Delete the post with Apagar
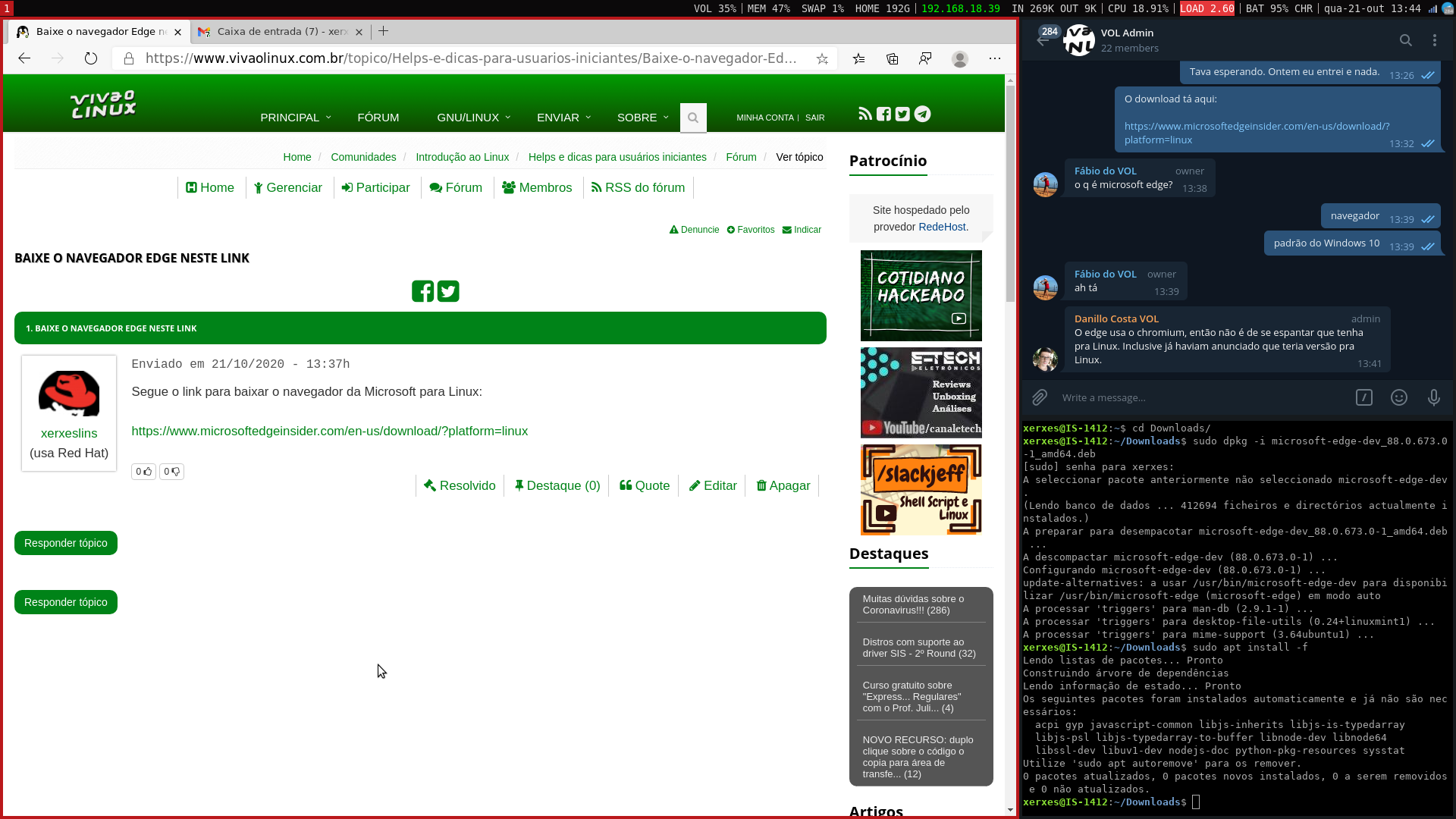The width and height of the screenshot is (1456, 819). tap(783, 486)
